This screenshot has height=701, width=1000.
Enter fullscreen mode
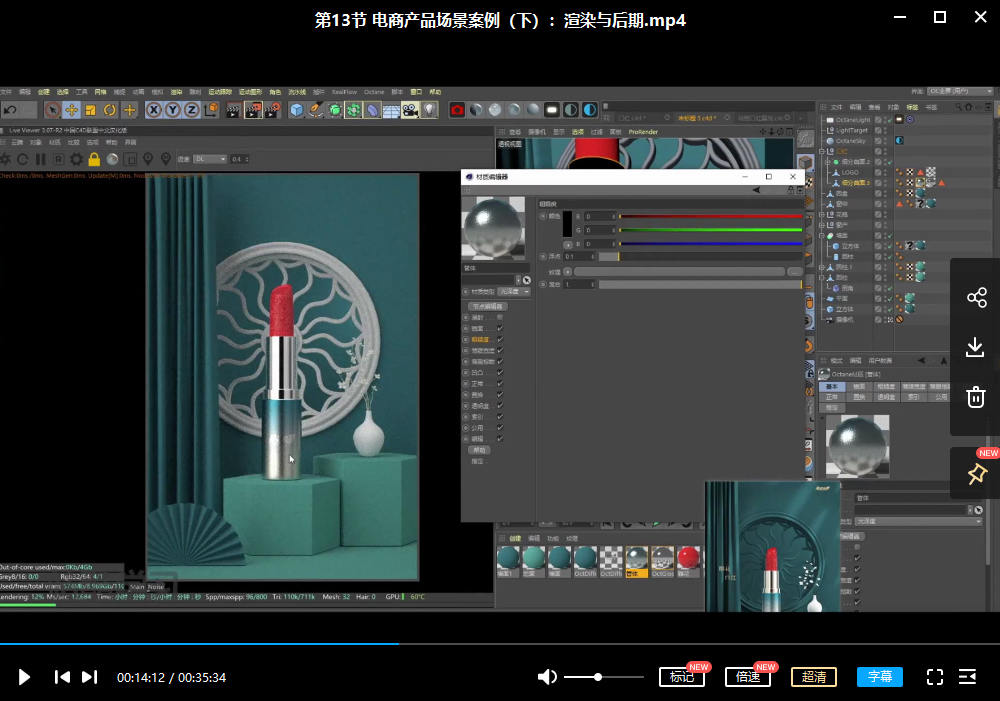pyautogui.click(x=935, y=677)
